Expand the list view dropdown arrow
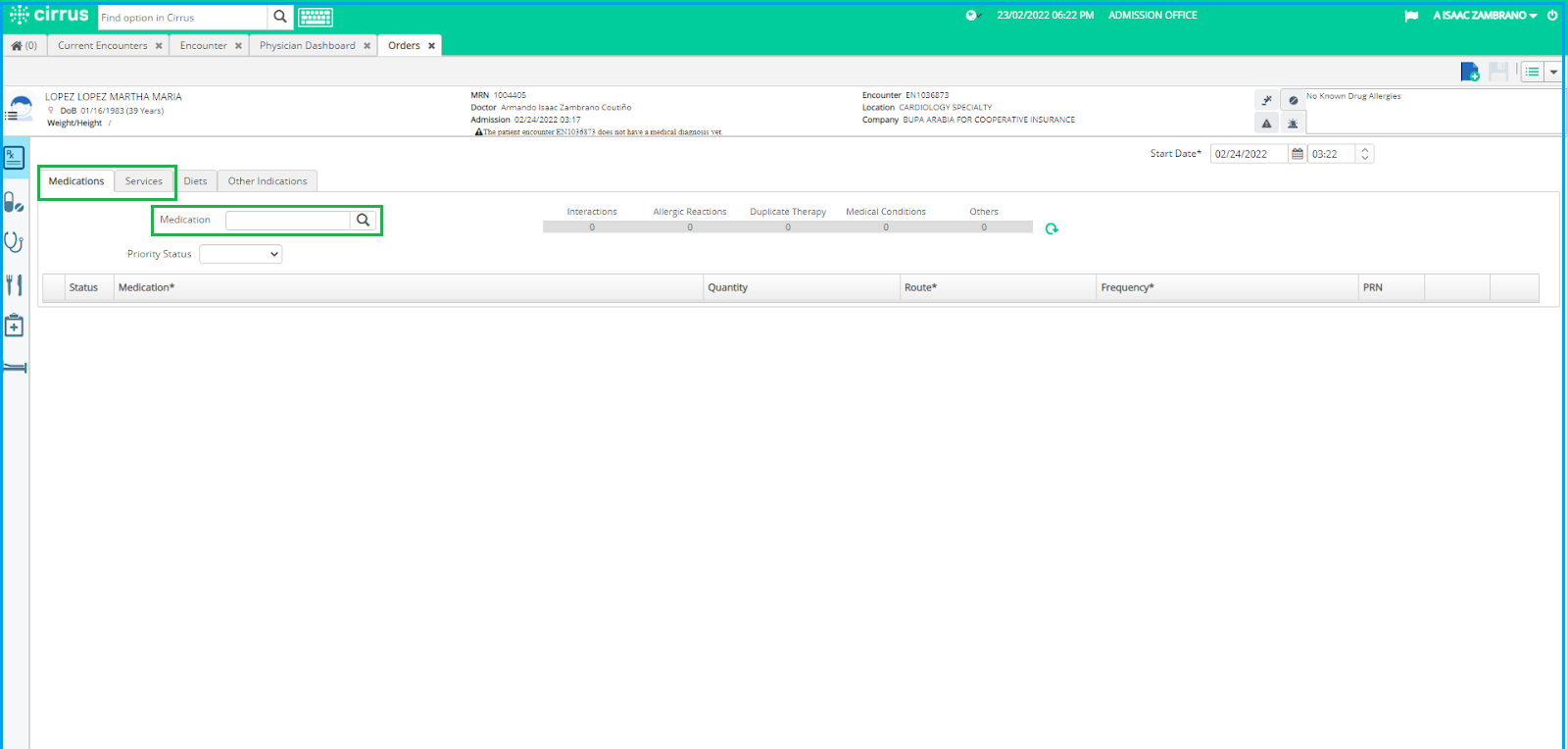This screenshot has height=749, width=1568. pos(1553,72)
